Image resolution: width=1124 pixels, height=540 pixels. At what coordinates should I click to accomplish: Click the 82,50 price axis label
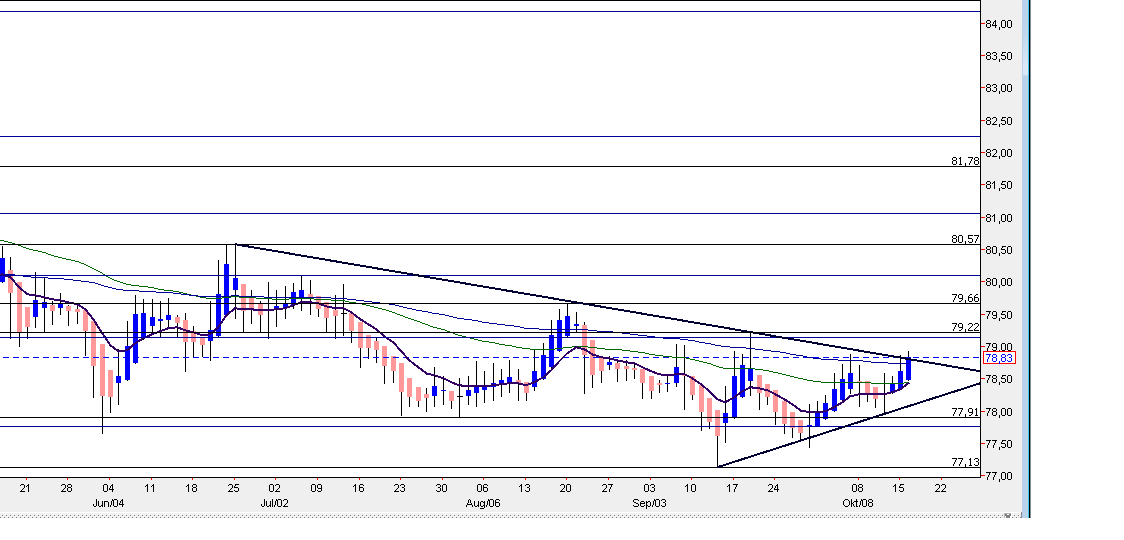pos(999,121)
